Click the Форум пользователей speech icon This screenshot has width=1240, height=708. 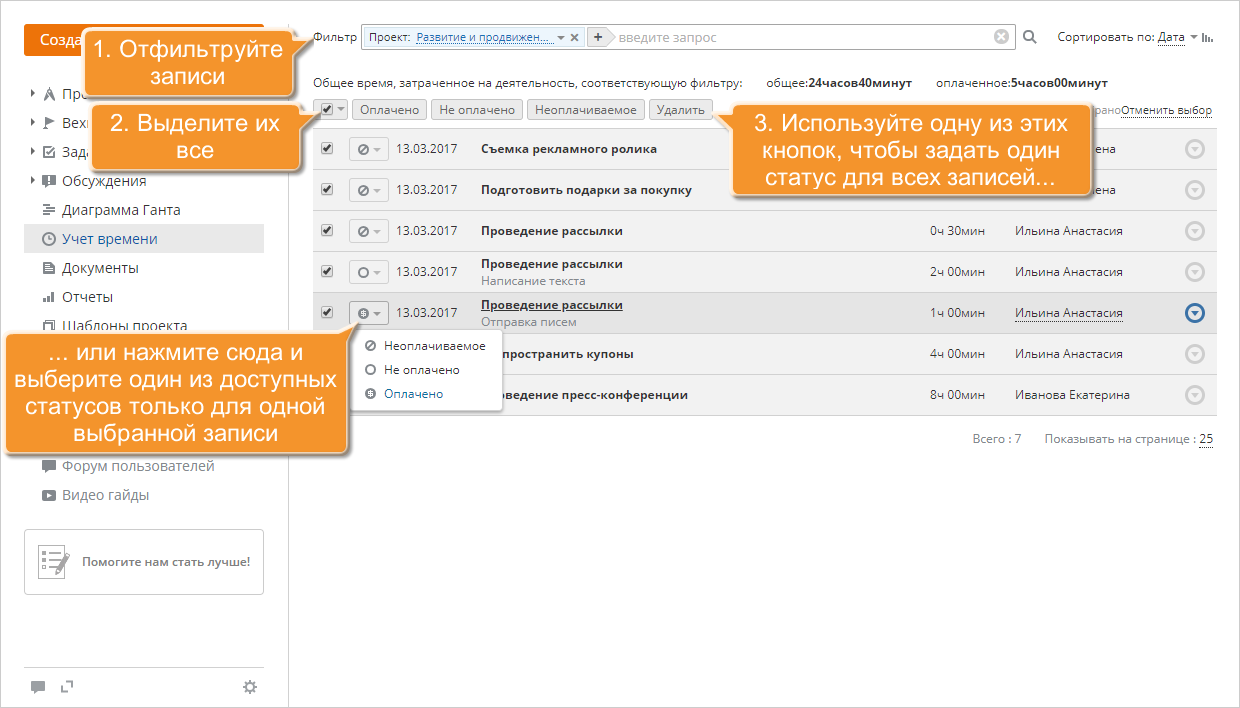coord(49,466)
